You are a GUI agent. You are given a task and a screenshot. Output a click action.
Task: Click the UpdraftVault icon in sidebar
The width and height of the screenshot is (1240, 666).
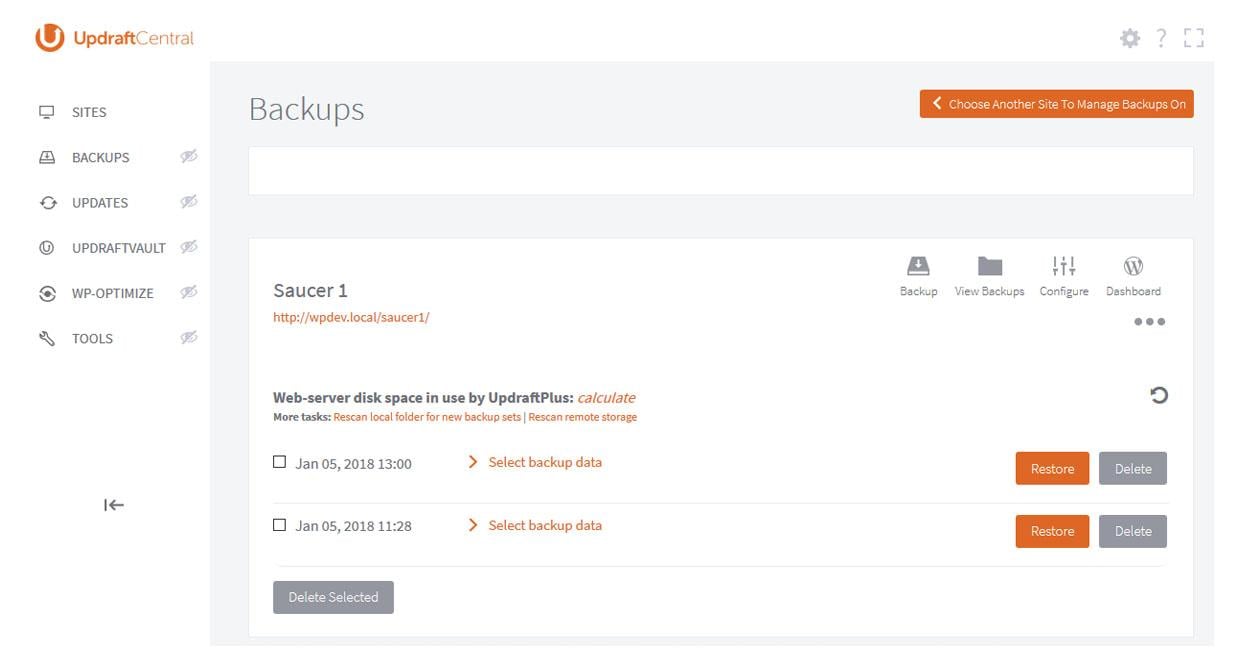pos(47,247)
